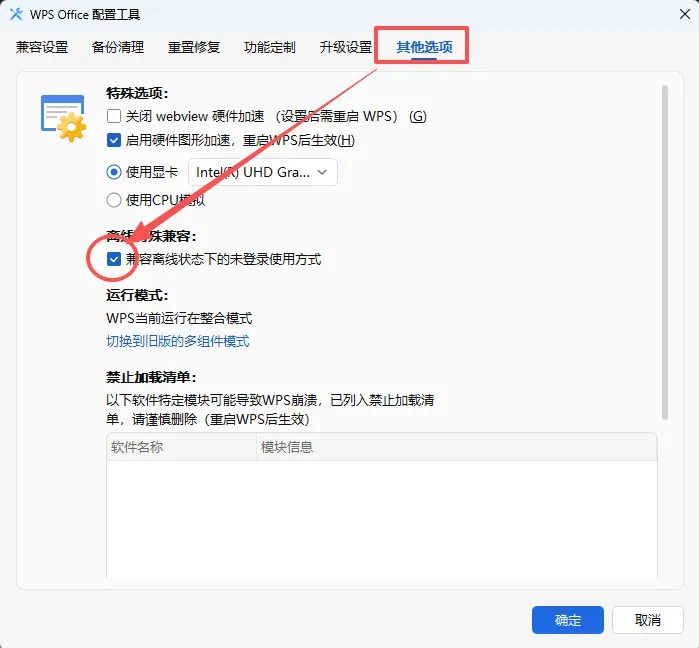This screenshot has height=648, width=699.
Task: Open the 升级设置 tab
Action: (x=345, y=47)
